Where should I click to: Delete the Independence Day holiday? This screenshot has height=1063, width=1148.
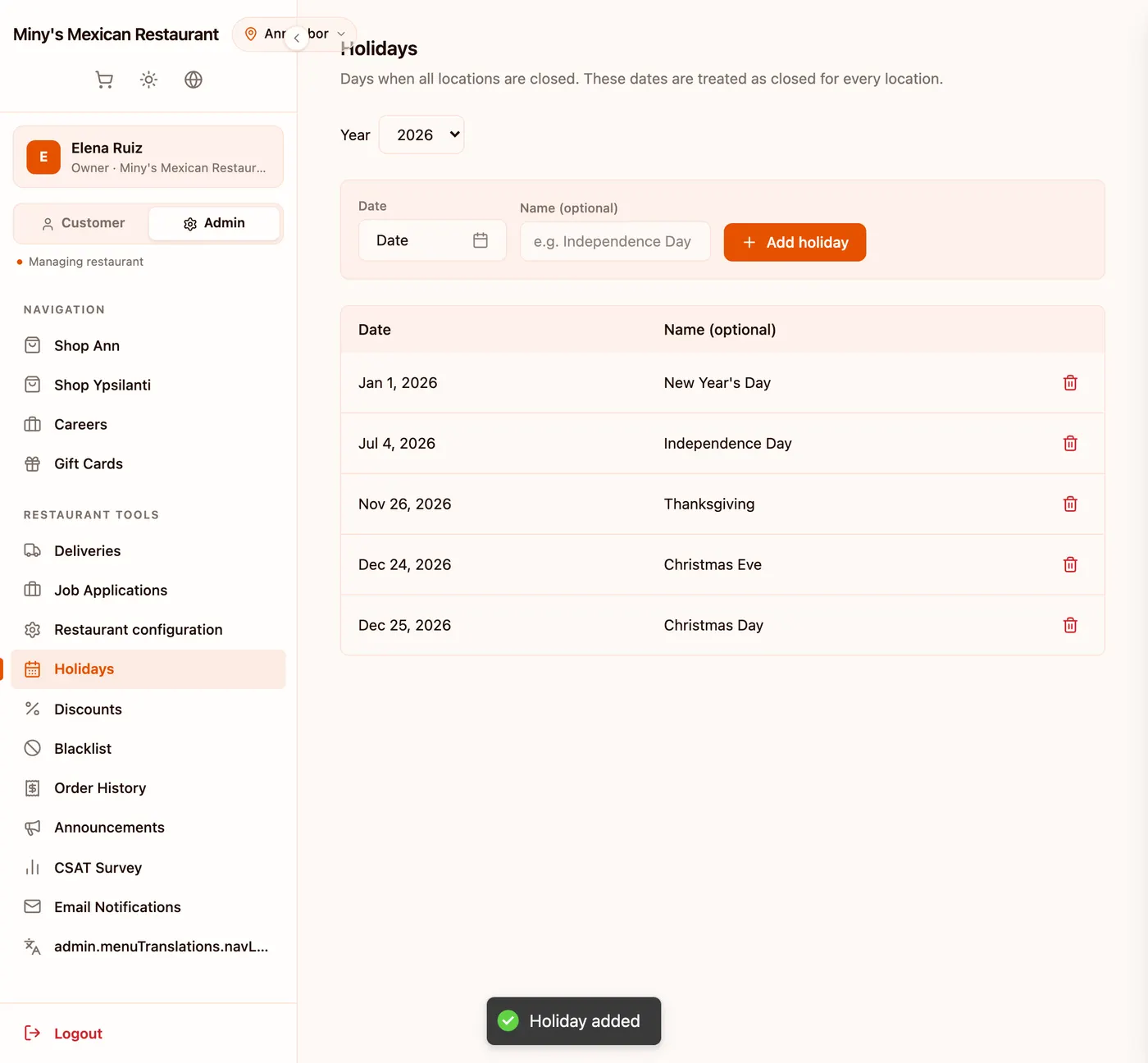(1070, 444)
